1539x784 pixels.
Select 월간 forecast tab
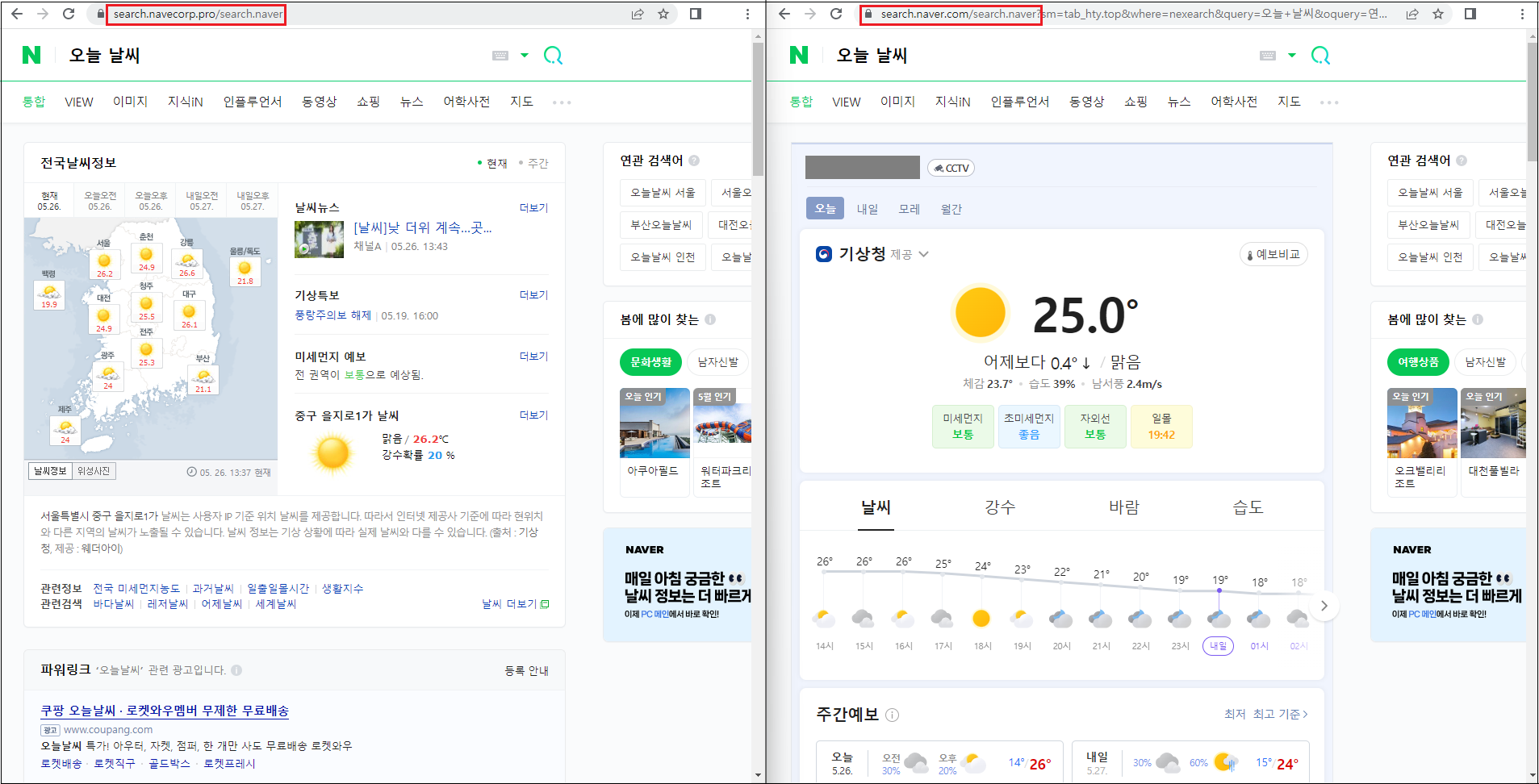click(951, 209)
